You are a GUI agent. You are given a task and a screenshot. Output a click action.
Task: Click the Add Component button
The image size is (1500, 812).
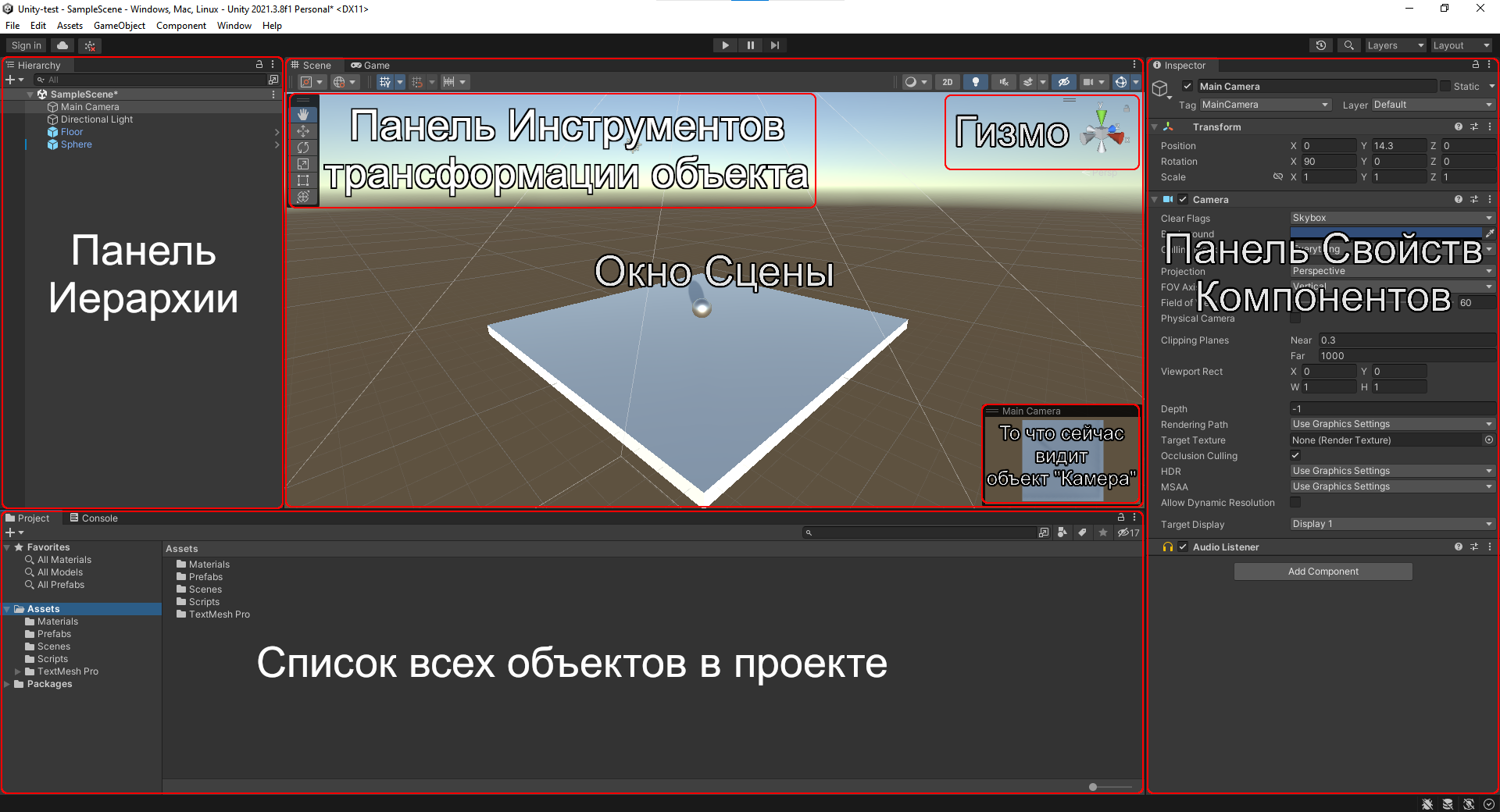1323,572
